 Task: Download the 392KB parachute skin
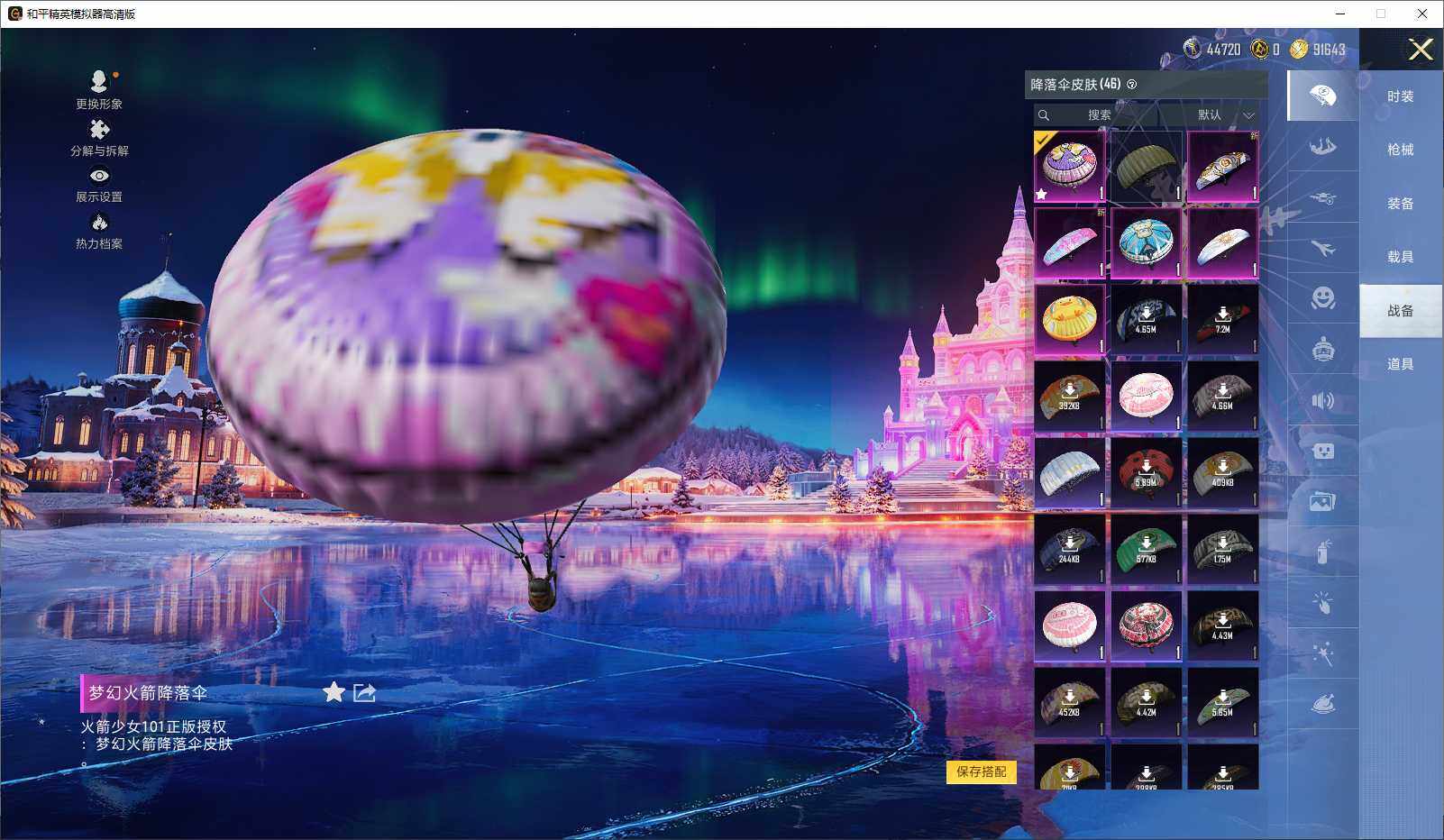(x=1069, y=396)
